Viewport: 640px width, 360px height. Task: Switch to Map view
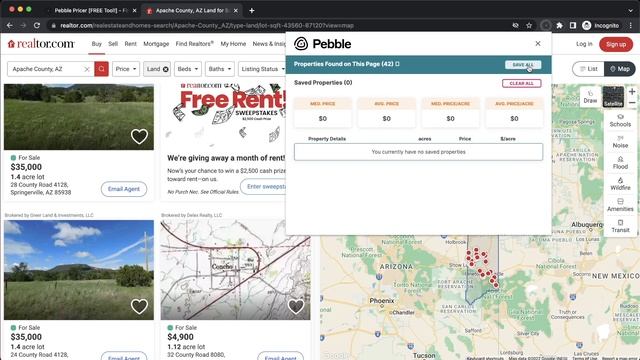click(x=620, y=69)
